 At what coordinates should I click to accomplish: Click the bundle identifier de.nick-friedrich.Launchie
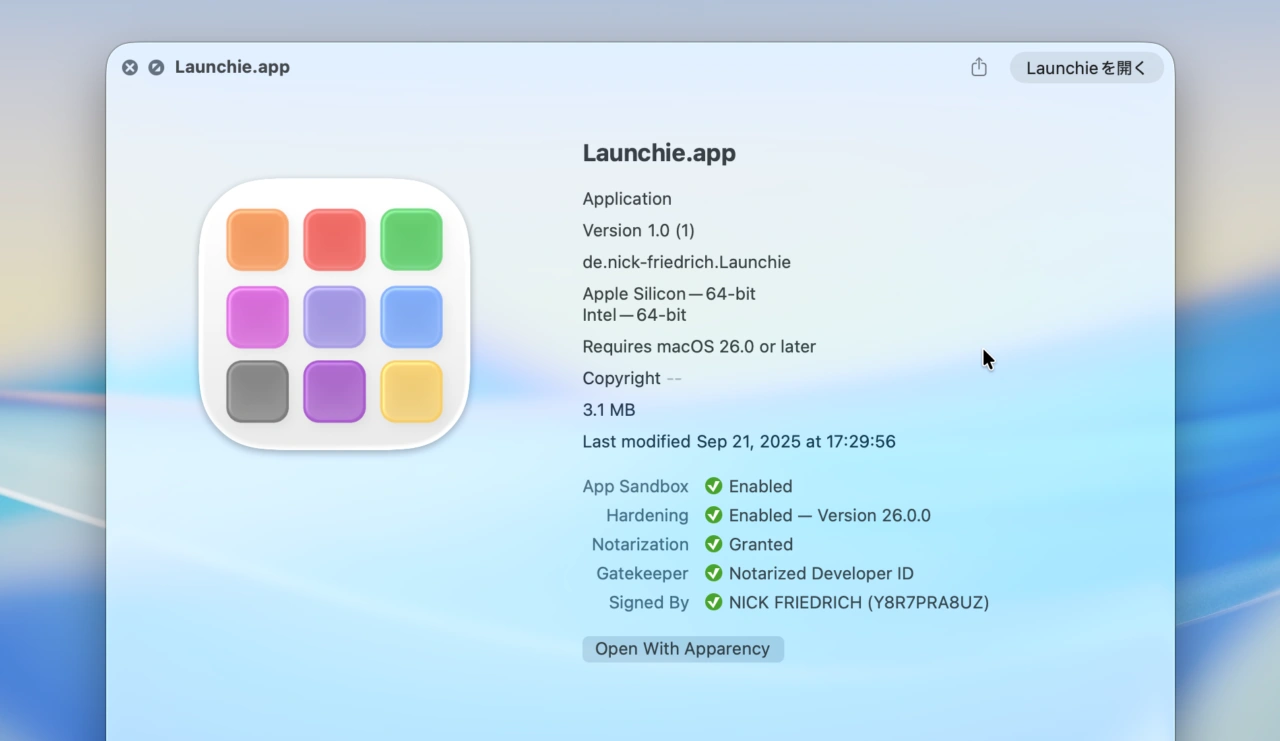coord(686,262)
